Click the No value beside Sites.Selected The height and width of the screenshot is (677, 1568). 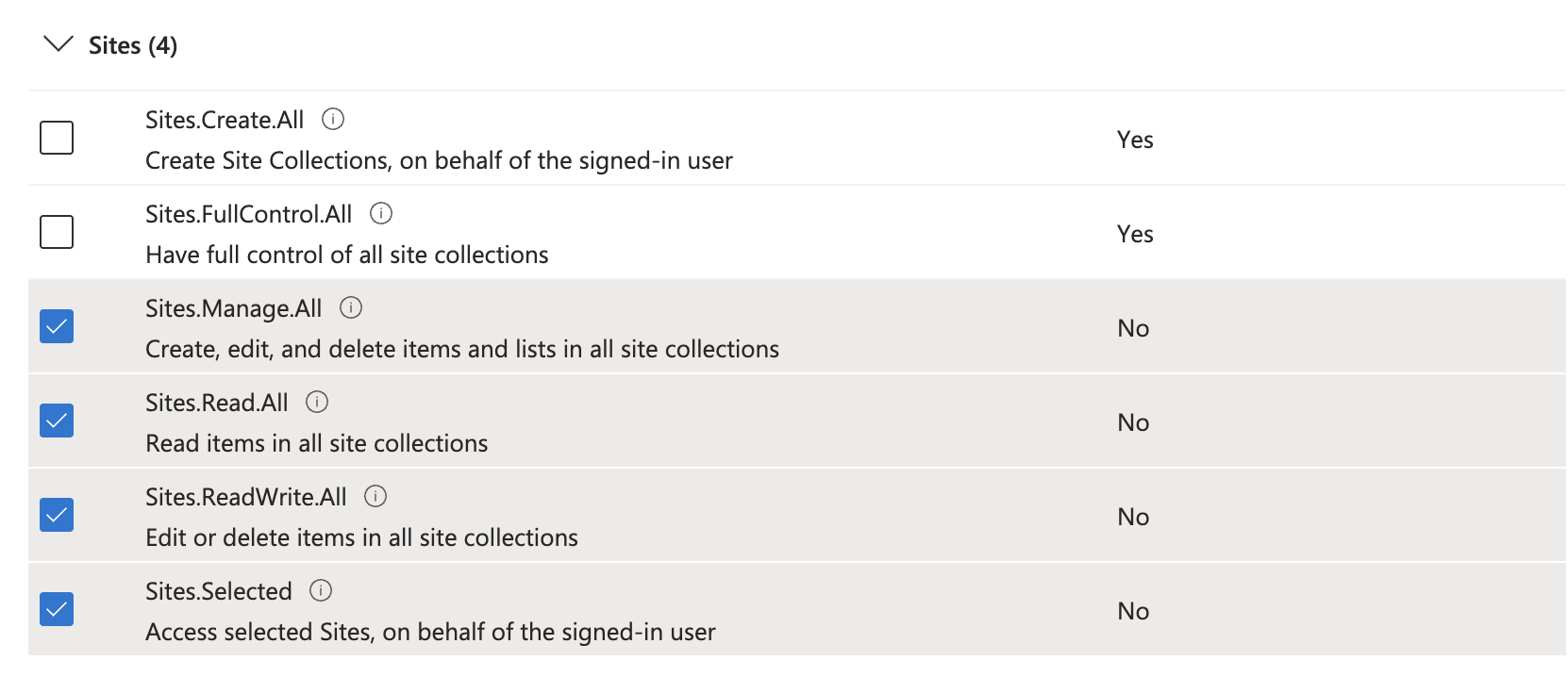[1134, 611]
